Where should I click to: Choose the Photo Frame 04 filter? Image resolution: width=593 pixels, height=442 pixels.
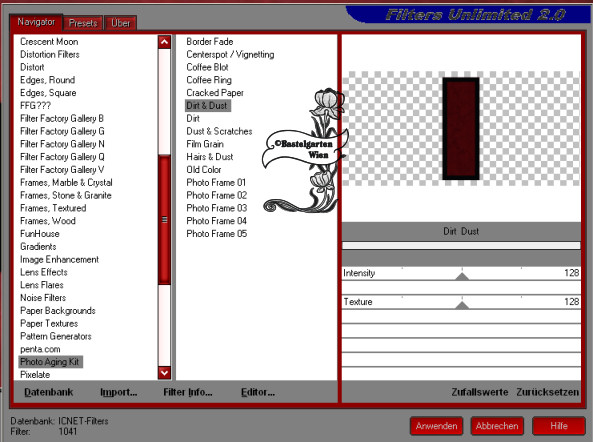point(216,221)
